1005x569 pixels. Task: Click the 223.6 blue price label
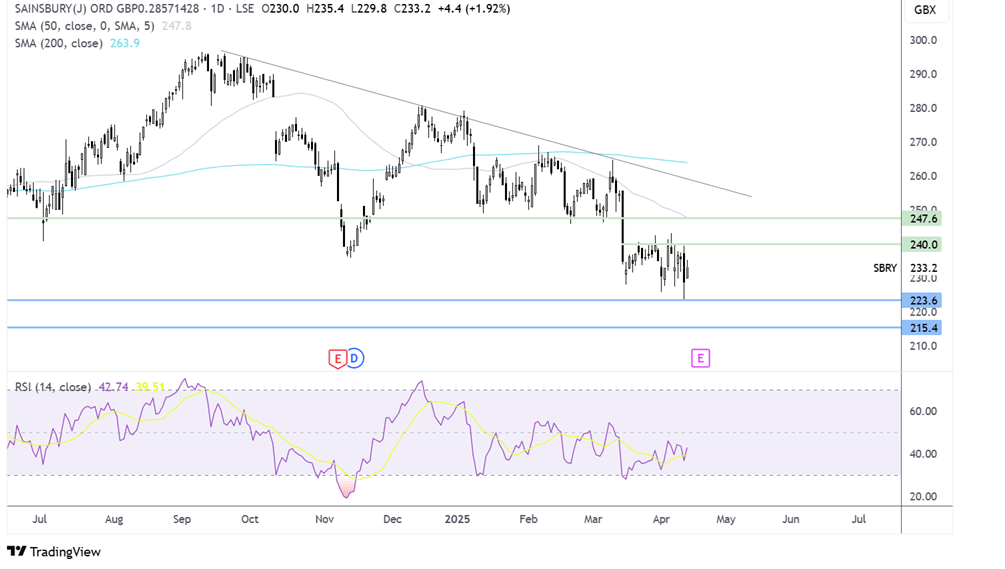tap(921, 300)
